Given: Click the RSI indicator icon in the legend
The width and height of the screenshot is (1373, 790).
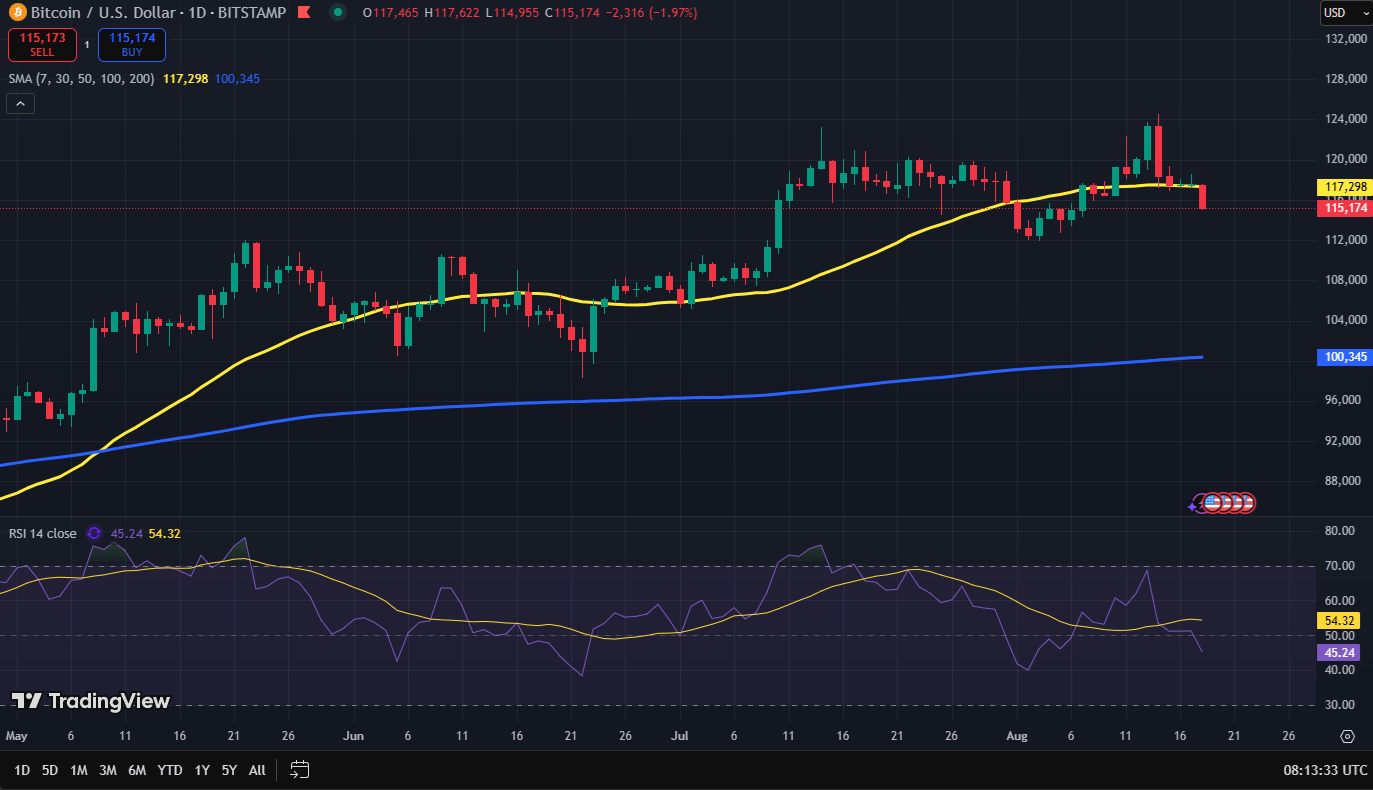Looking at the screenshot, I should click(x=93, y=534).
